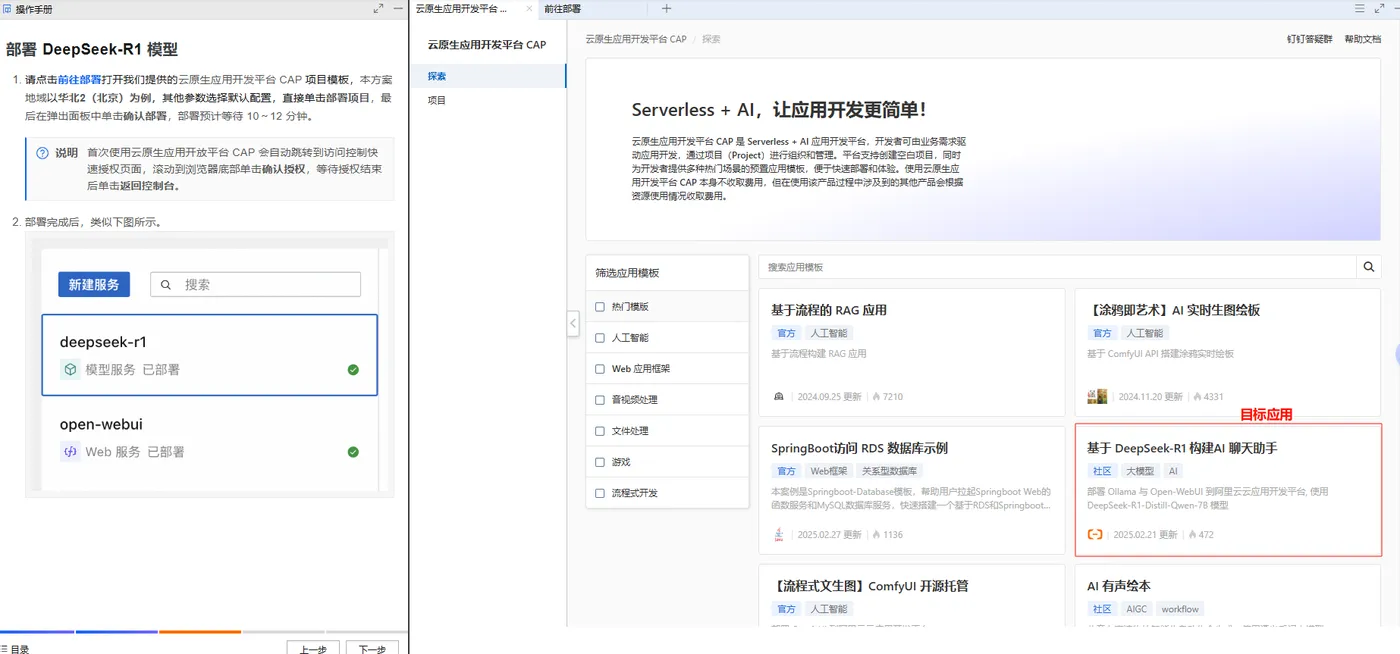The image size is (1400, 654).
Task: Toggle the 游戏 filter checkbox
Action: coord(600,462)
